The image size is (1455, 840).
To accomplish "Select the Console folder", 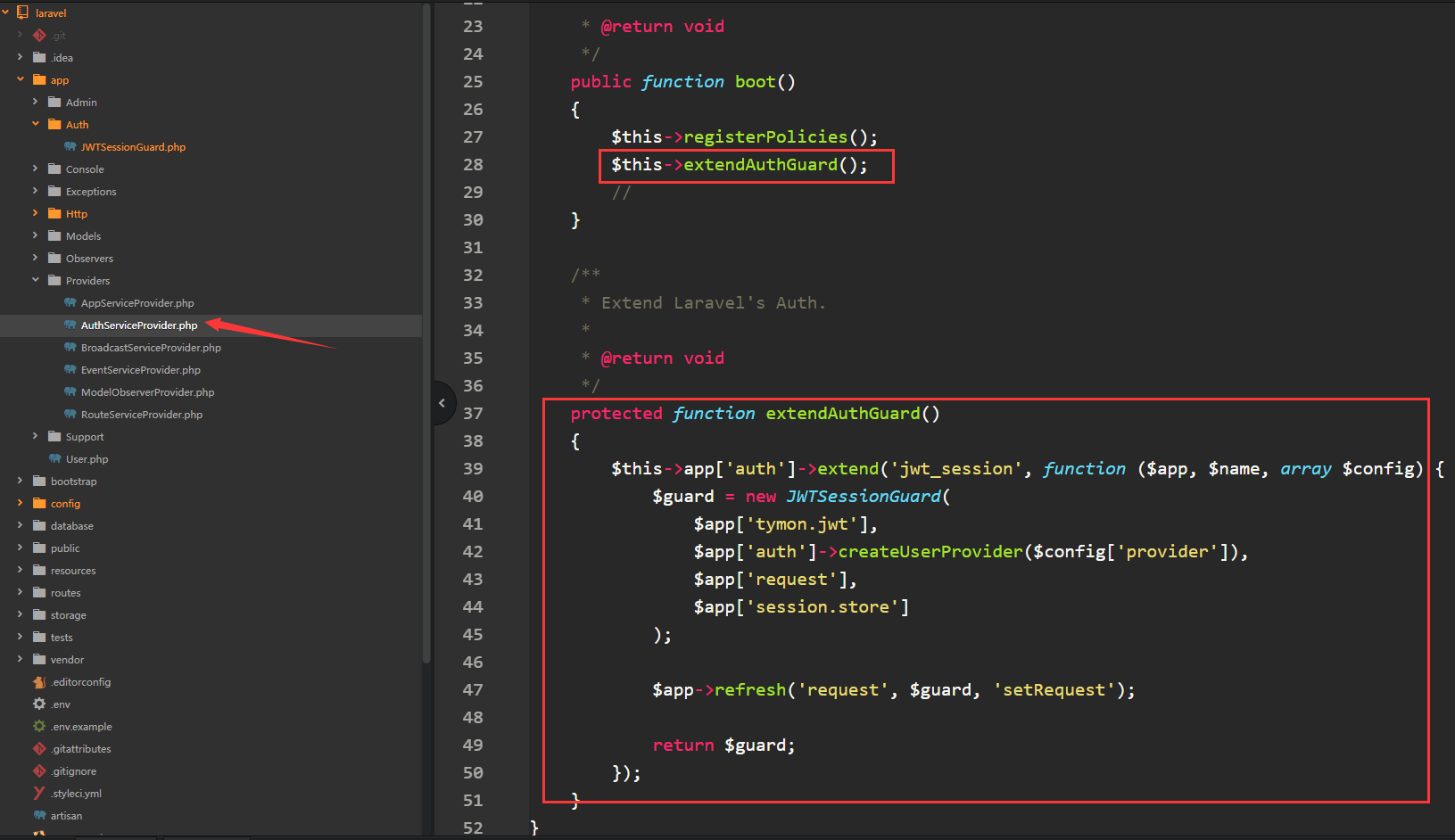I will (x=85, y=169).
